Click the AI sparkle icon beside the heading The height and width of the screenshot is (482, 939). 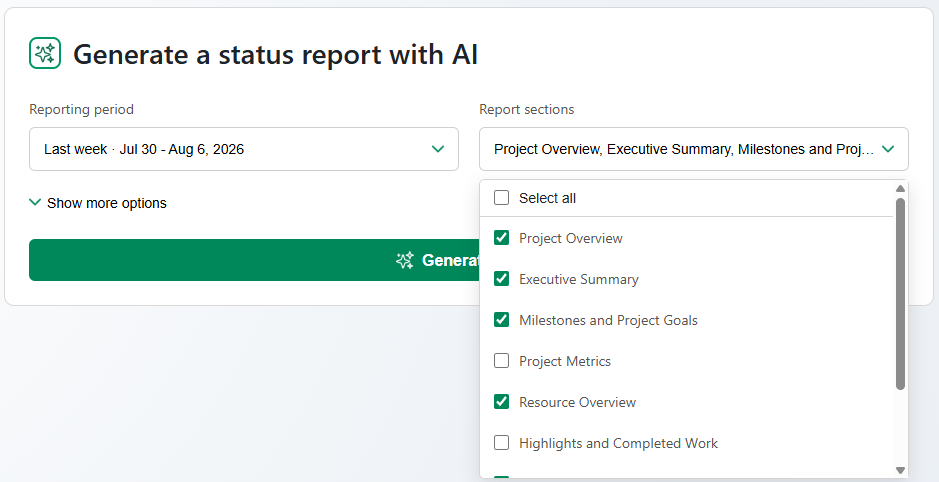tap(45, 53)
